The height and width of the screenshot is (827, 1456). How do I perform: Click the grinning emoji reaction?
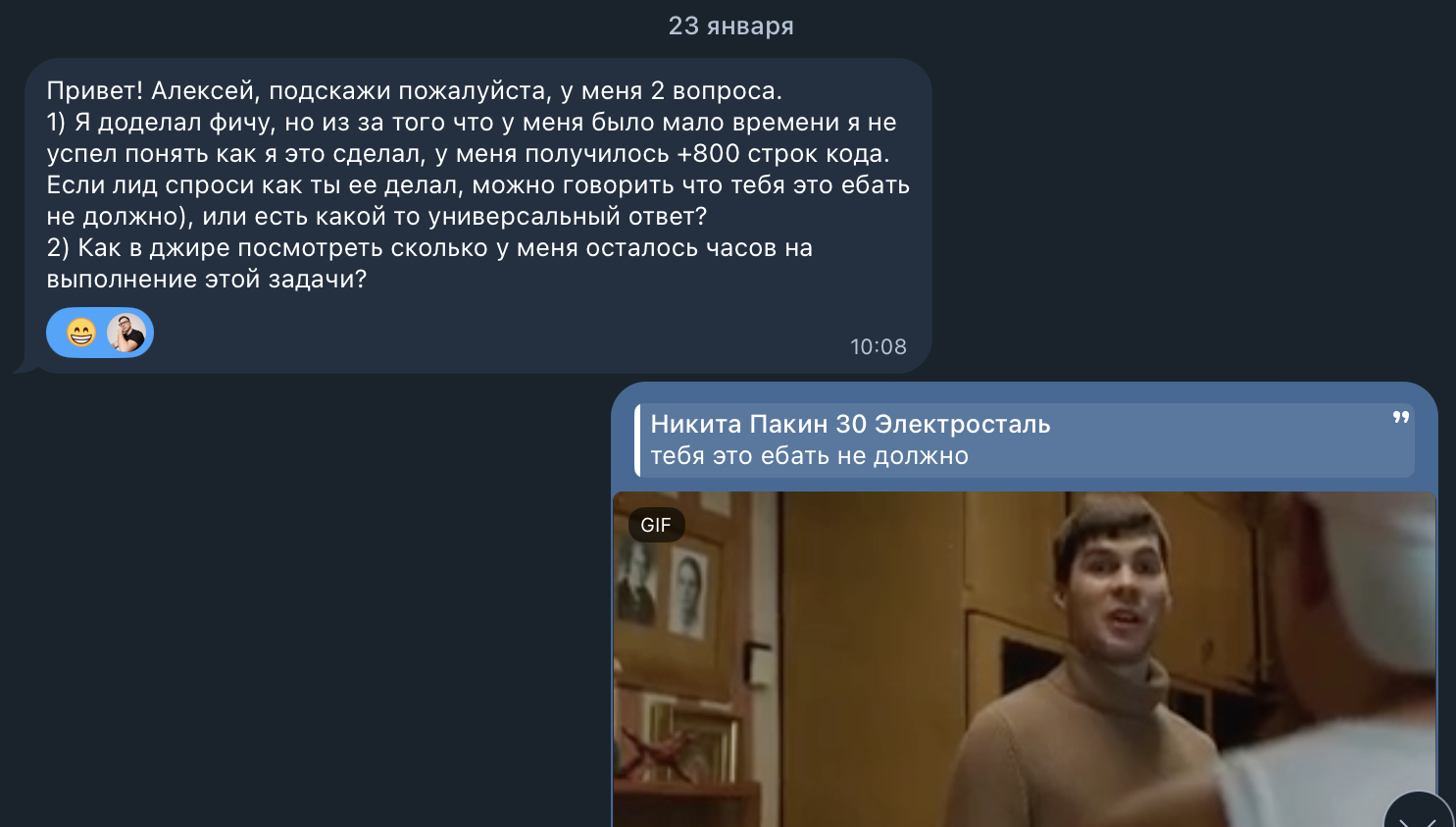click(81, 334)
